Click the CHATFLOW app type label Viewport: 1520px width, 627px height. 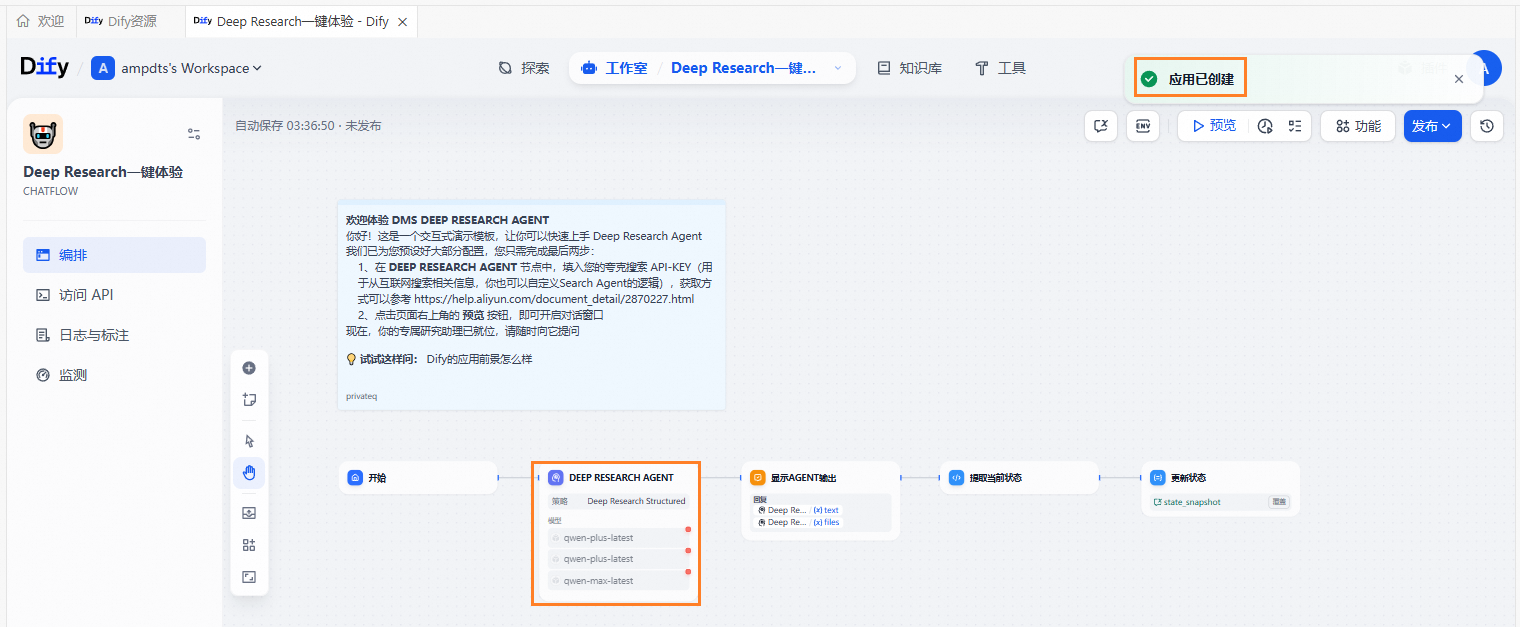point(50,191)
